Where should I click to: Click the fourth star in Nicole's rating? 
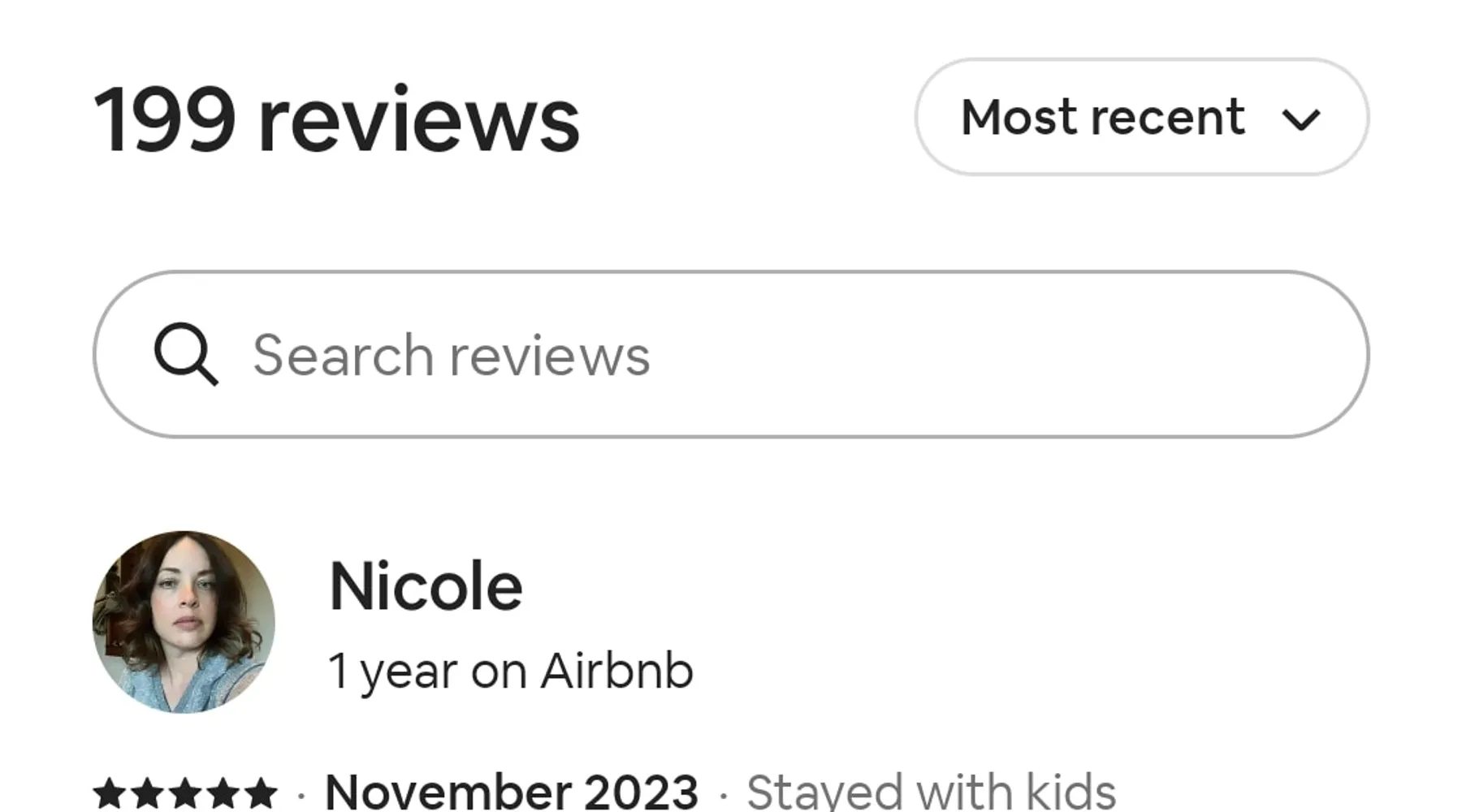(x=223, y=793)
